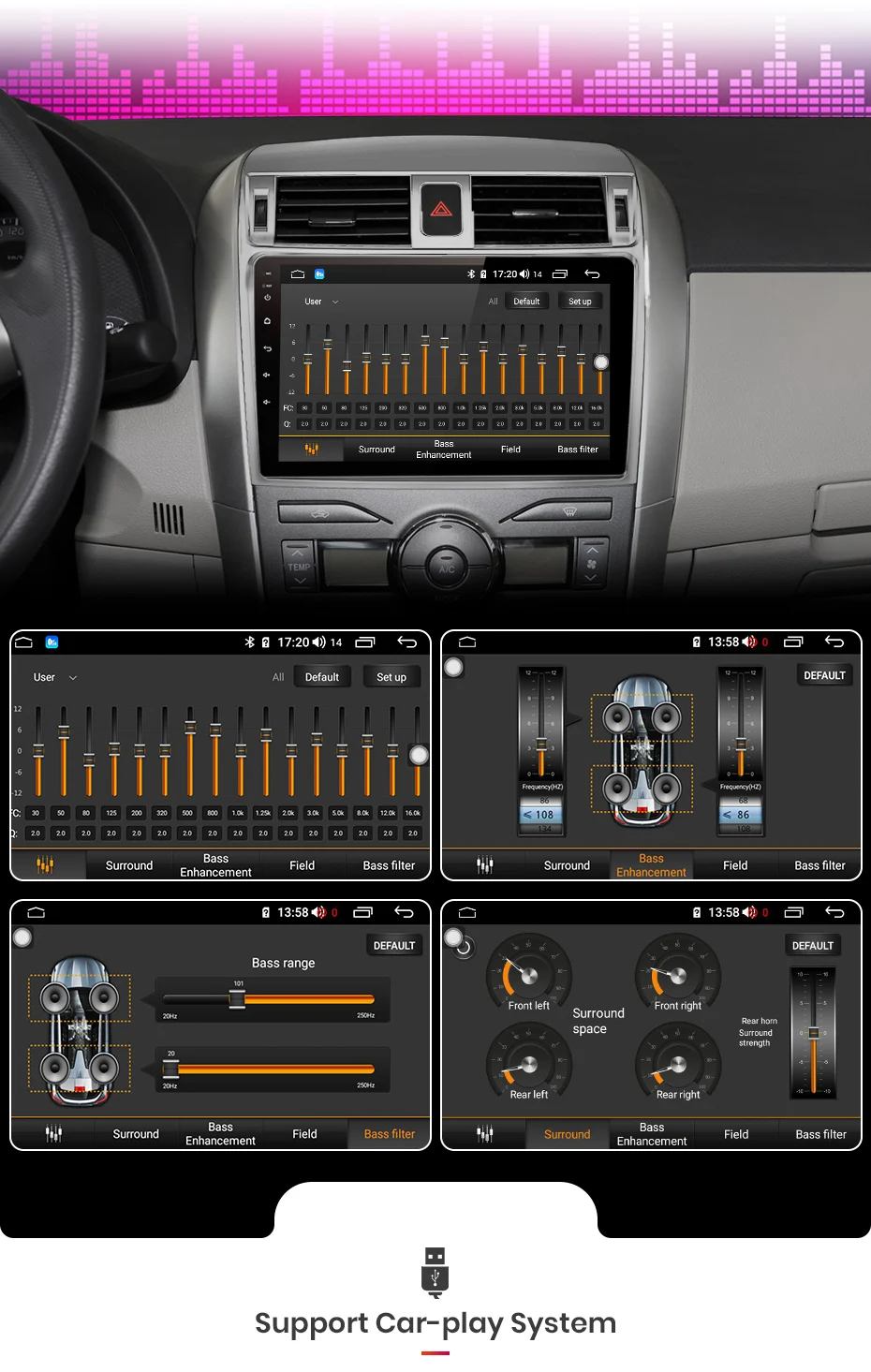Switch to Field tab in the equalizer panel
Image resolution: width=871 pixels, height=1372 pixels.
click(x=303, y=865)
